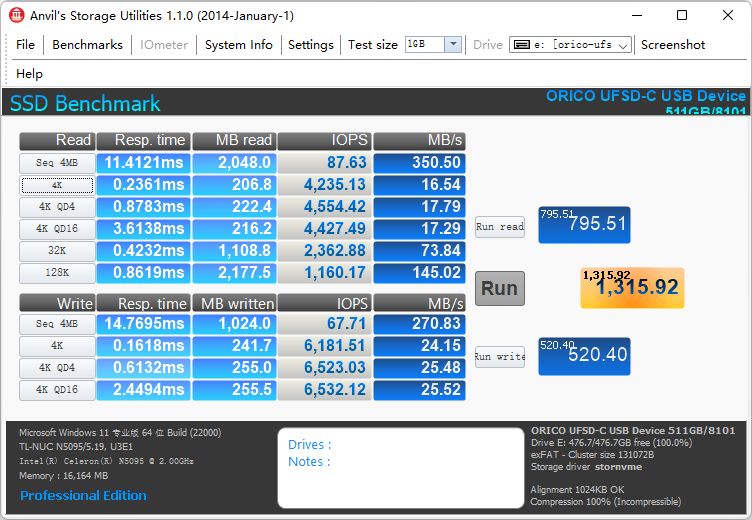Click the SSD Benchmark heading
The width and height of the screenshot is (752, 520).
85,103
